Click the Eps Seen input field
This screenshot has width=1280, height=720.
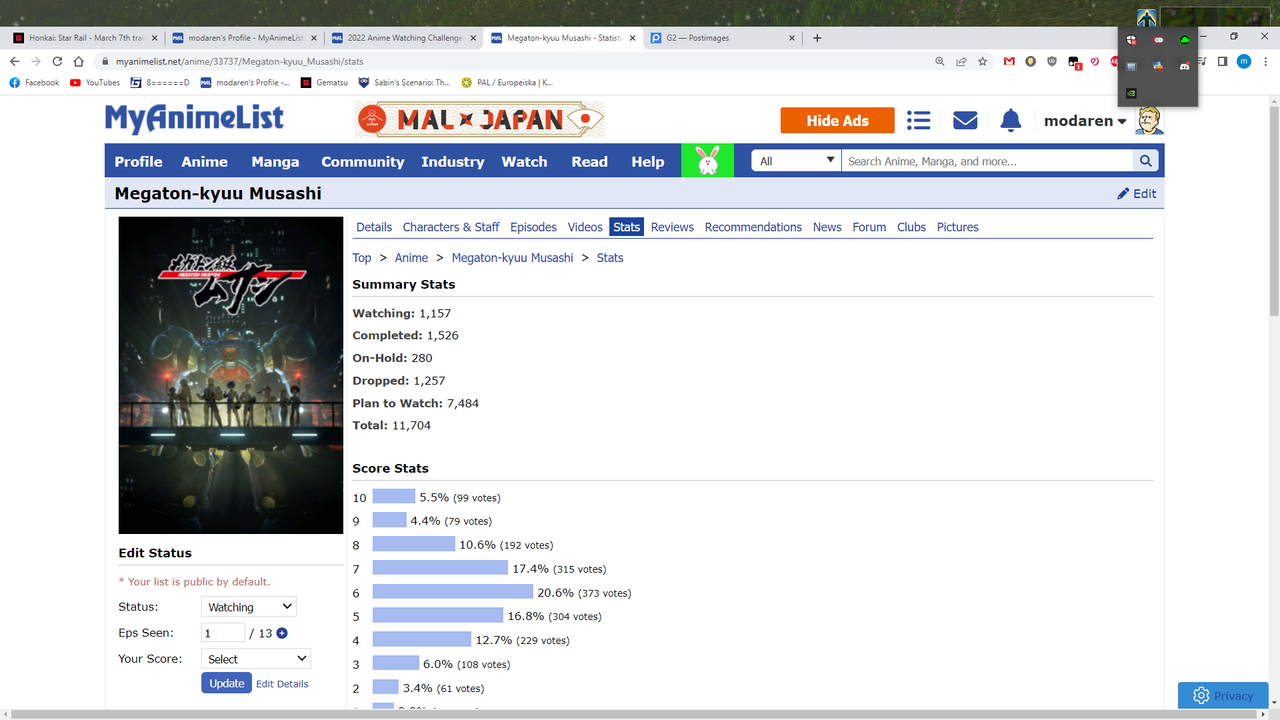click(223, 633)
